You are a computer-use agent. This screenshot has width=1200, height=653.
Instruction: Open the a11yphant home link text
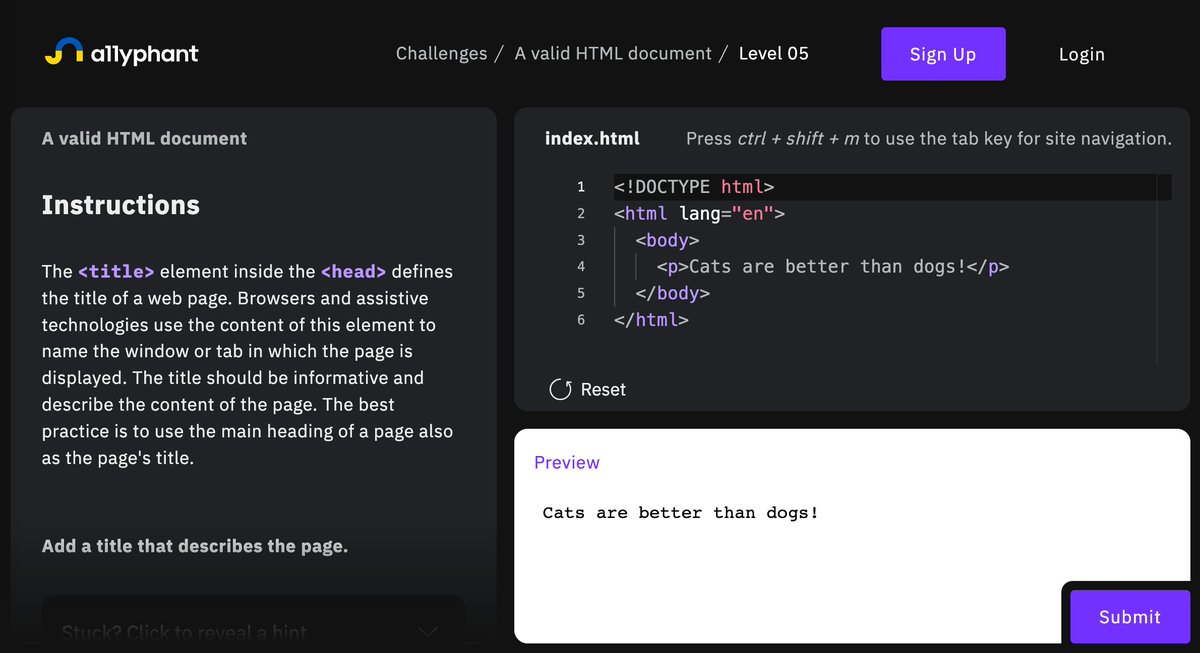(144, 54)
